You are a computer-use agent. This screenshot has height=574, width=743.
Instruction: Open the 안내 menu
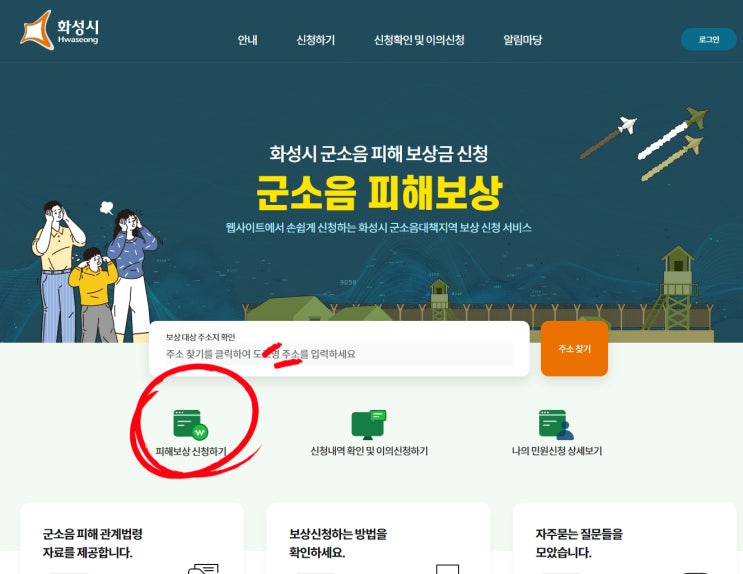click(x=247, y=40)
